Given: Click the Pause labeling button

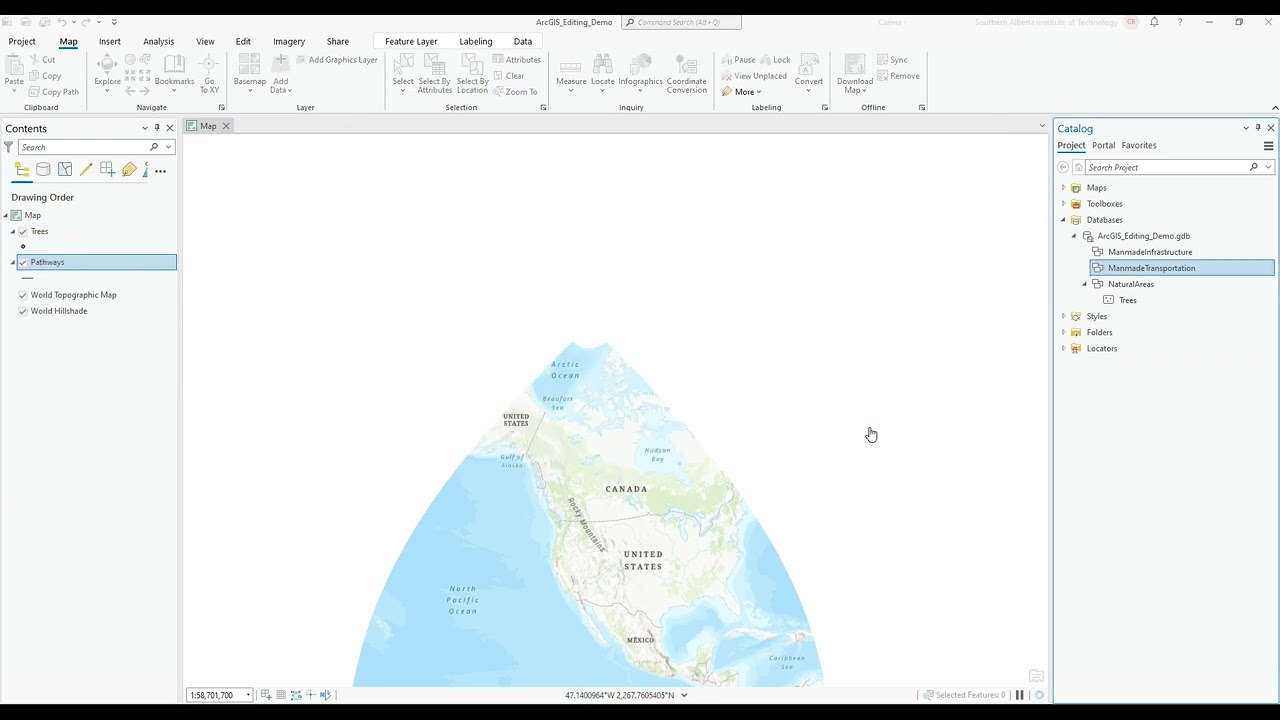Looking at the screenshot, I should tap(739, 60).
